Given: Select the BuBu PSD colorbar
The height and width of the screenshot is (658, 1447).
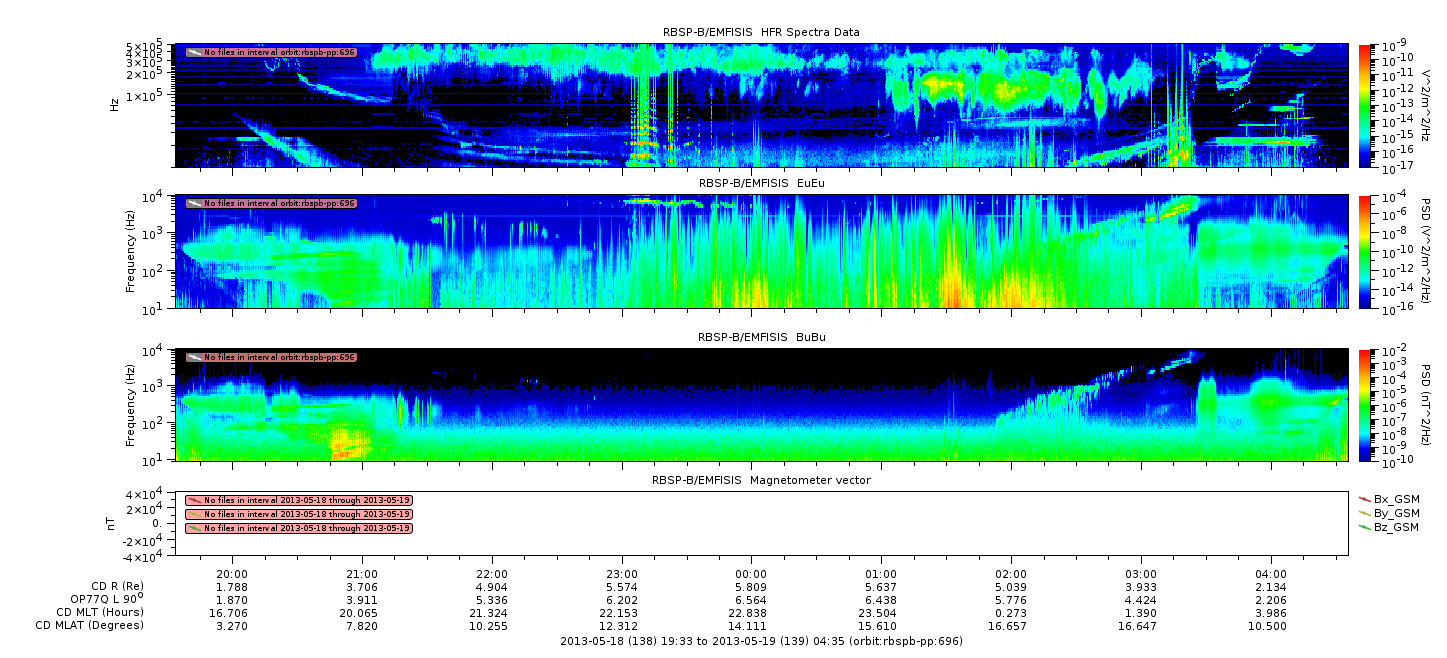Looking at the screenshot, I should tap(1366, 405).
